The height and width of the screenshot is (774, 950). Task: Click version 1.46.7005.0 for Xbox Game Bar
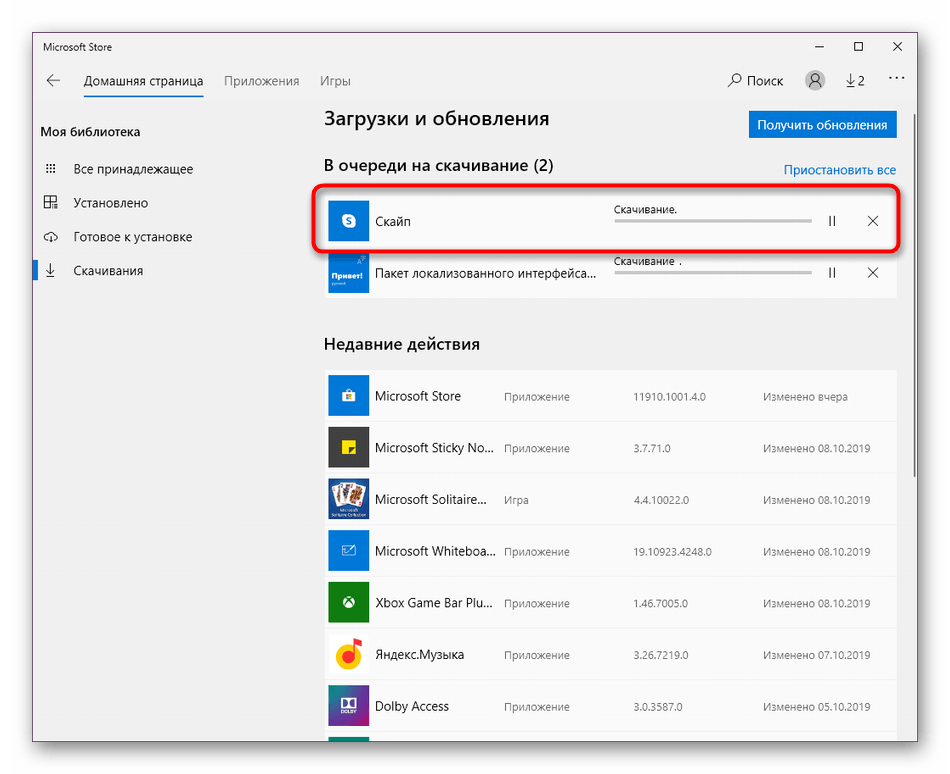[660, 603]
